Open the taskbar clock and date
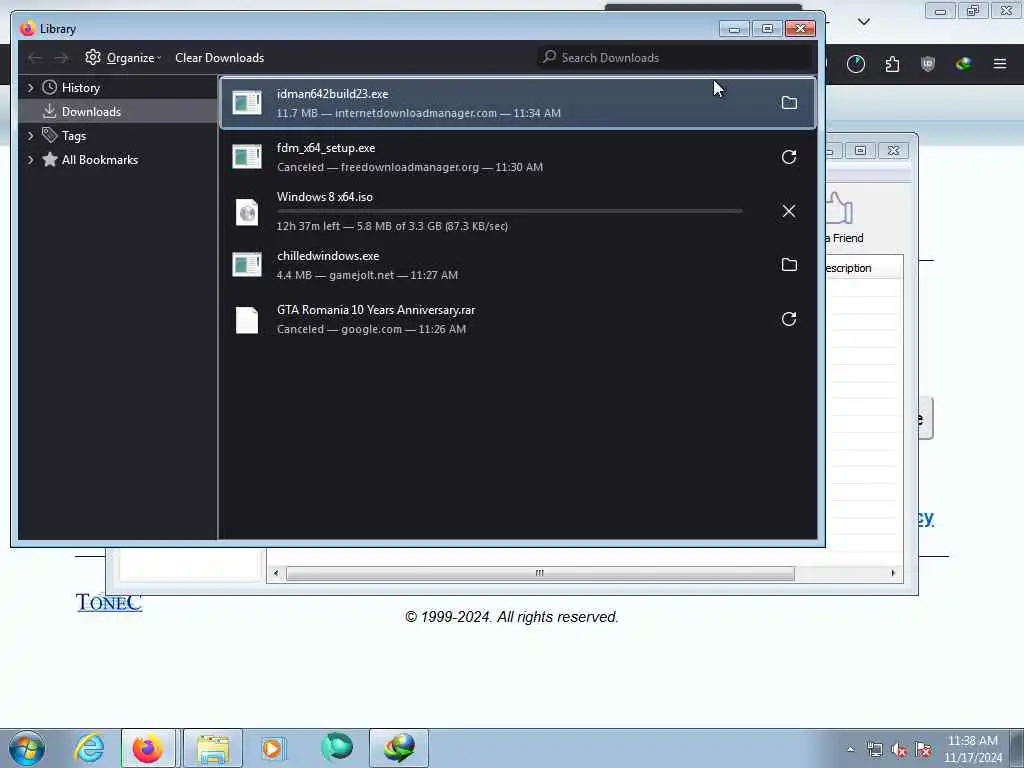The height and width of the screenshot is (768, 1024). (973, 749)
